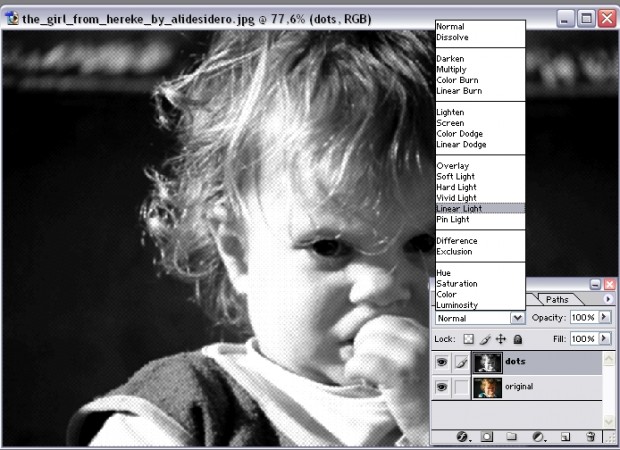Open the Layers palette flyout menu arrow
The image size is (620, 450).
[608, 299]
